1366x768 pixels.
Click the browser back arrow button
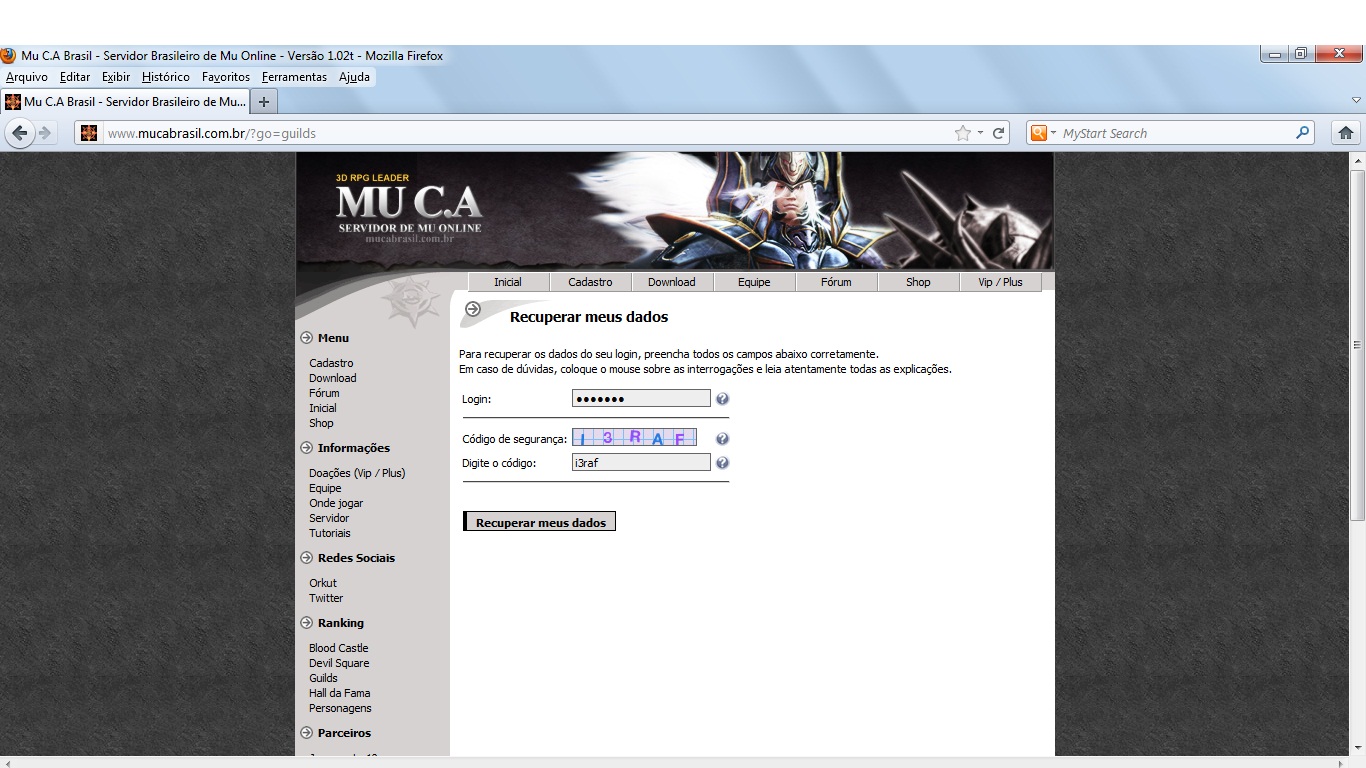20,133
